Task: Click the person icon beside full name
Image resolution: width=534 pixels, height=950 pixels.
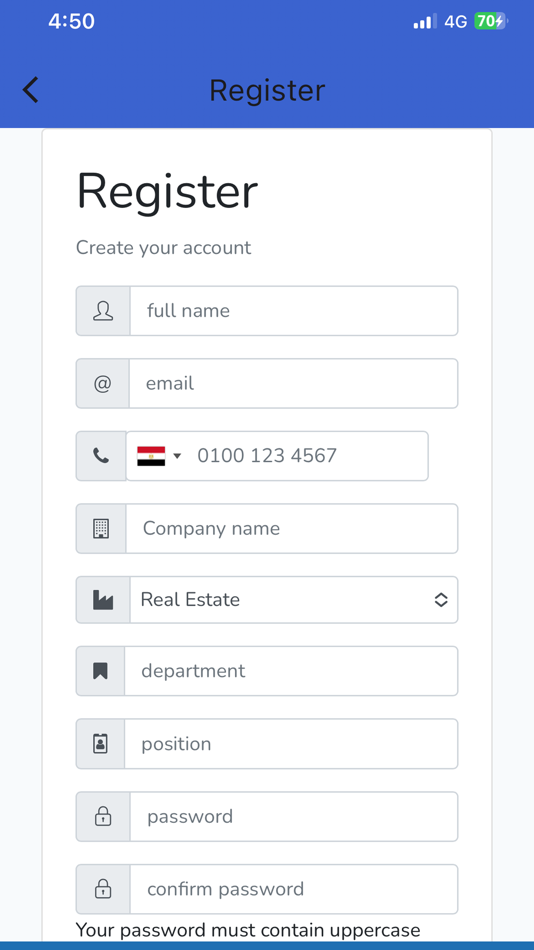Action: (x=103, y=311)
